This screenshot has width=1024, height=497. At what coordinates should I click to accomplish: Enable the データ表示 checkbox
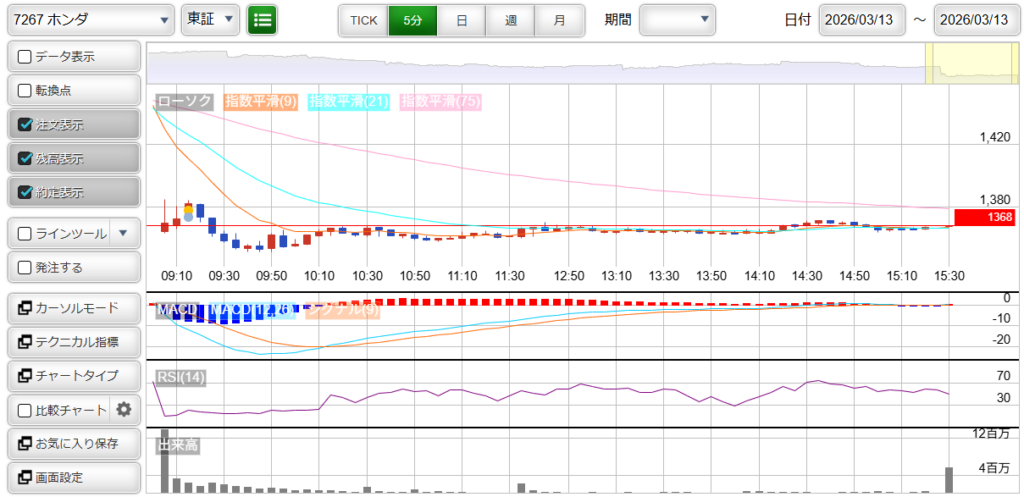(25, 57)
